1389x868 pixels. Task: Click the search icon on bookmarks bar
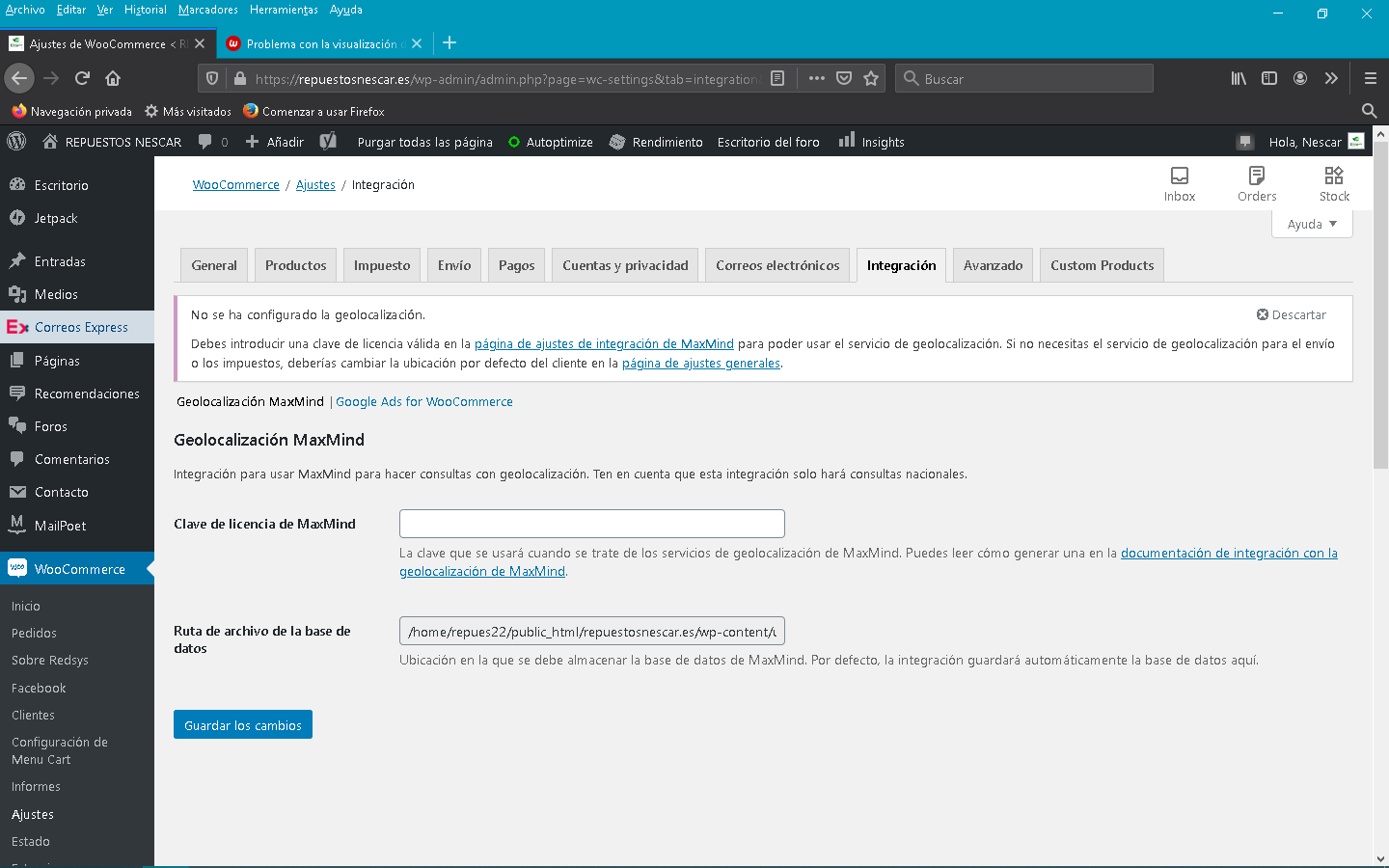[1369, 111]
